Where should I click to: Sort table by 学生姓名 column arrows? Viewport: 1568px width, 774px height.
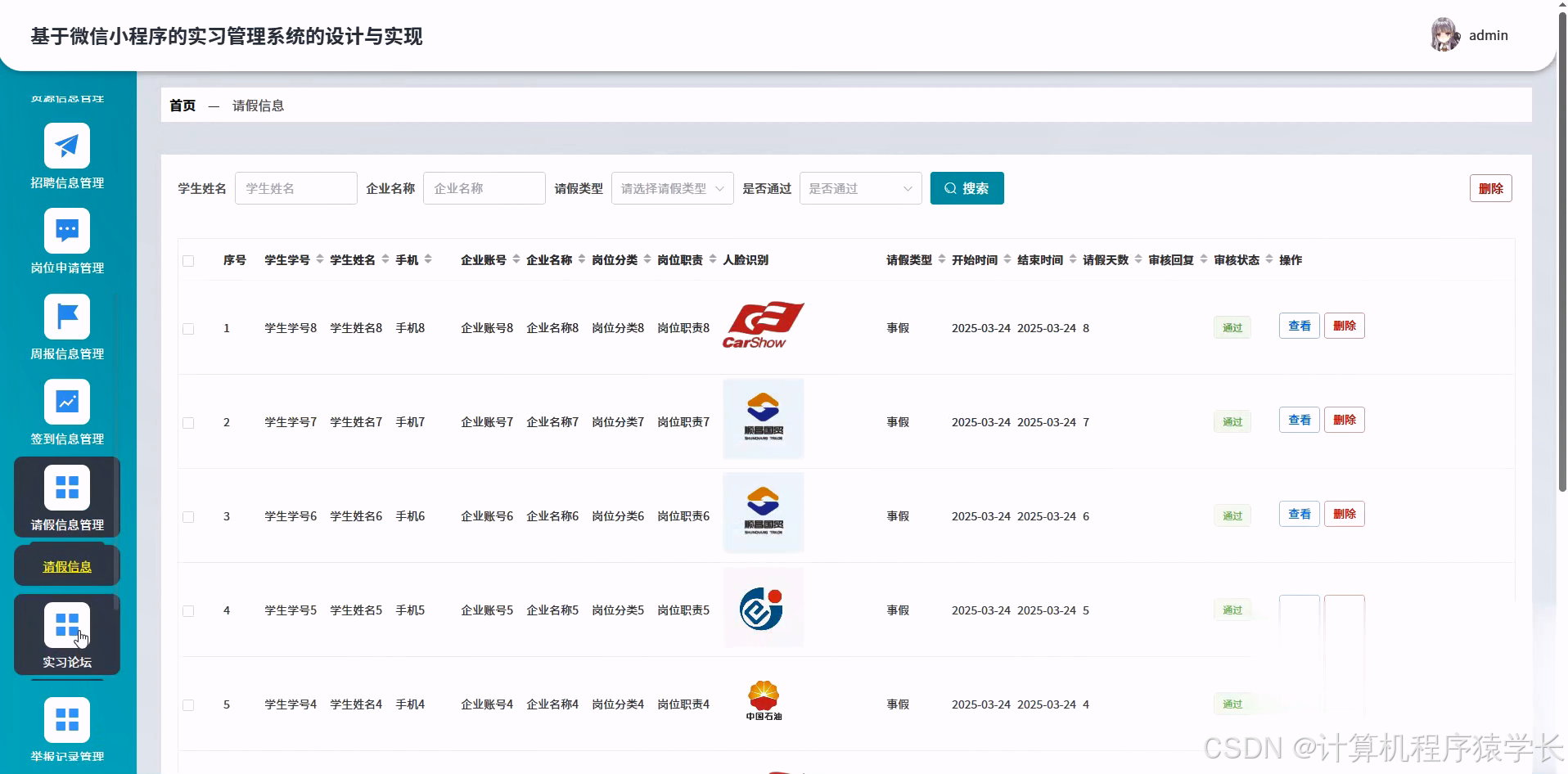click(x=385, y=259)
